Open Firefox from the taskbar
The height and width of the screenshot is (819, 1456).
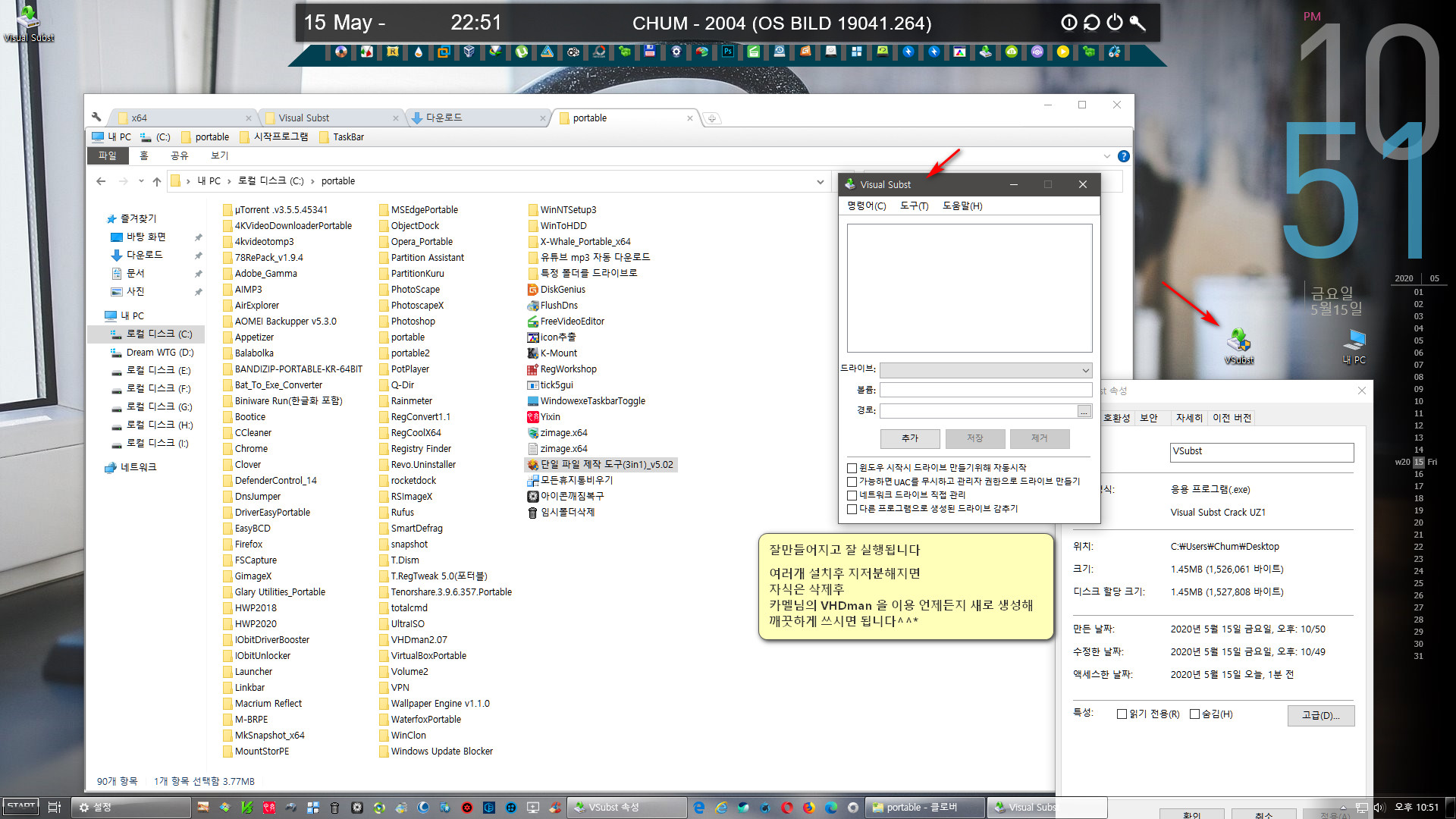809,808
